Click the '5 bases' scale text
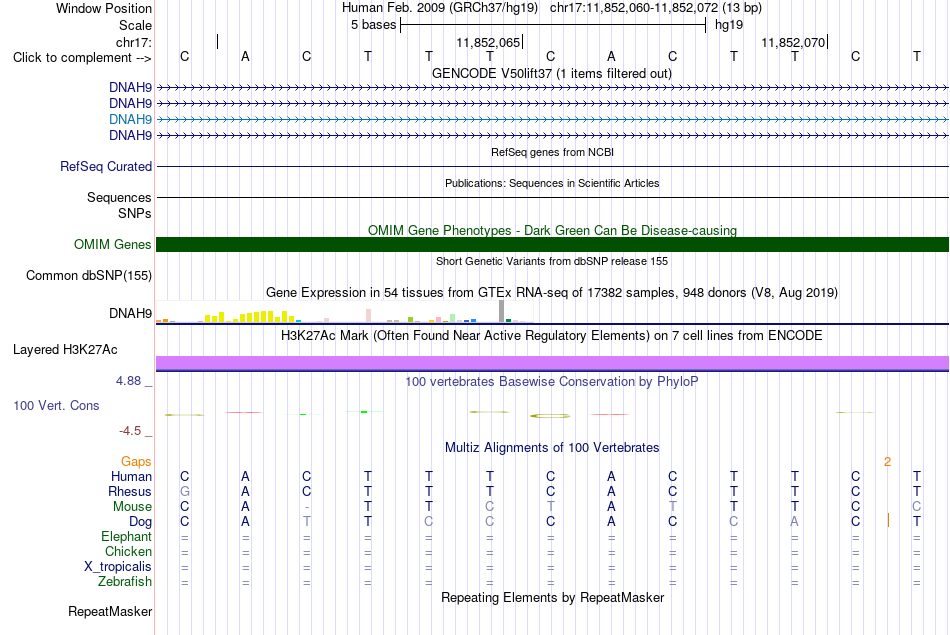The width and height of the screenshot is (950, 635). pos(373,25)
